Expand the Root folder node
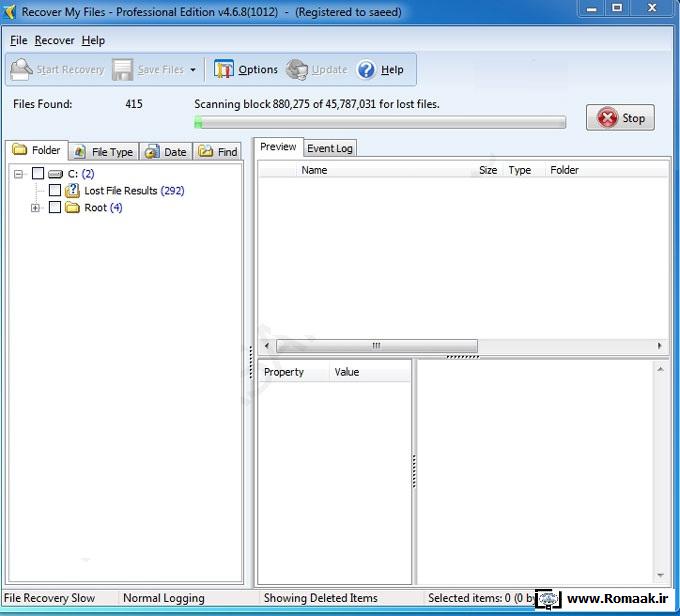Screen dimensions: 680x616 [x=35, y=208]
